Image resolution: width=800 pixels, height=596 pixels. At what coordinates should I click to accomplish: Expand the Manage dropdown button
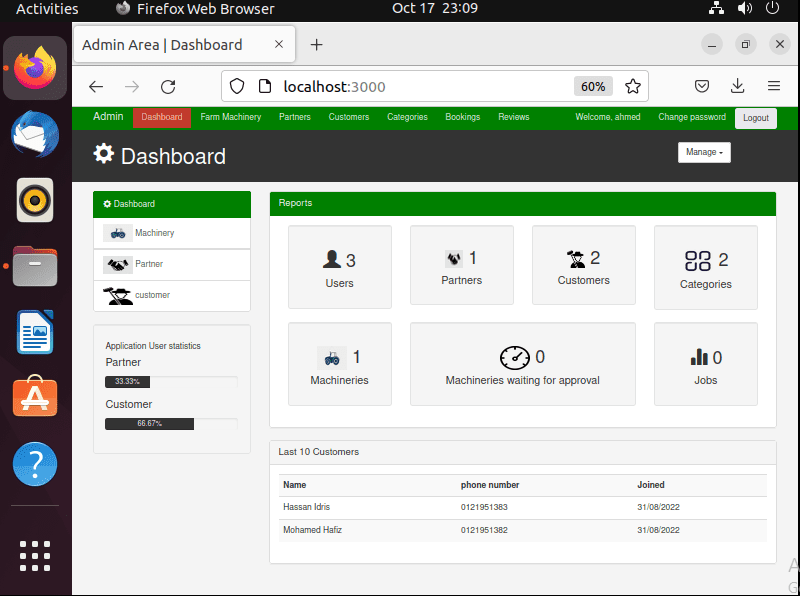[x=704, y=153]
